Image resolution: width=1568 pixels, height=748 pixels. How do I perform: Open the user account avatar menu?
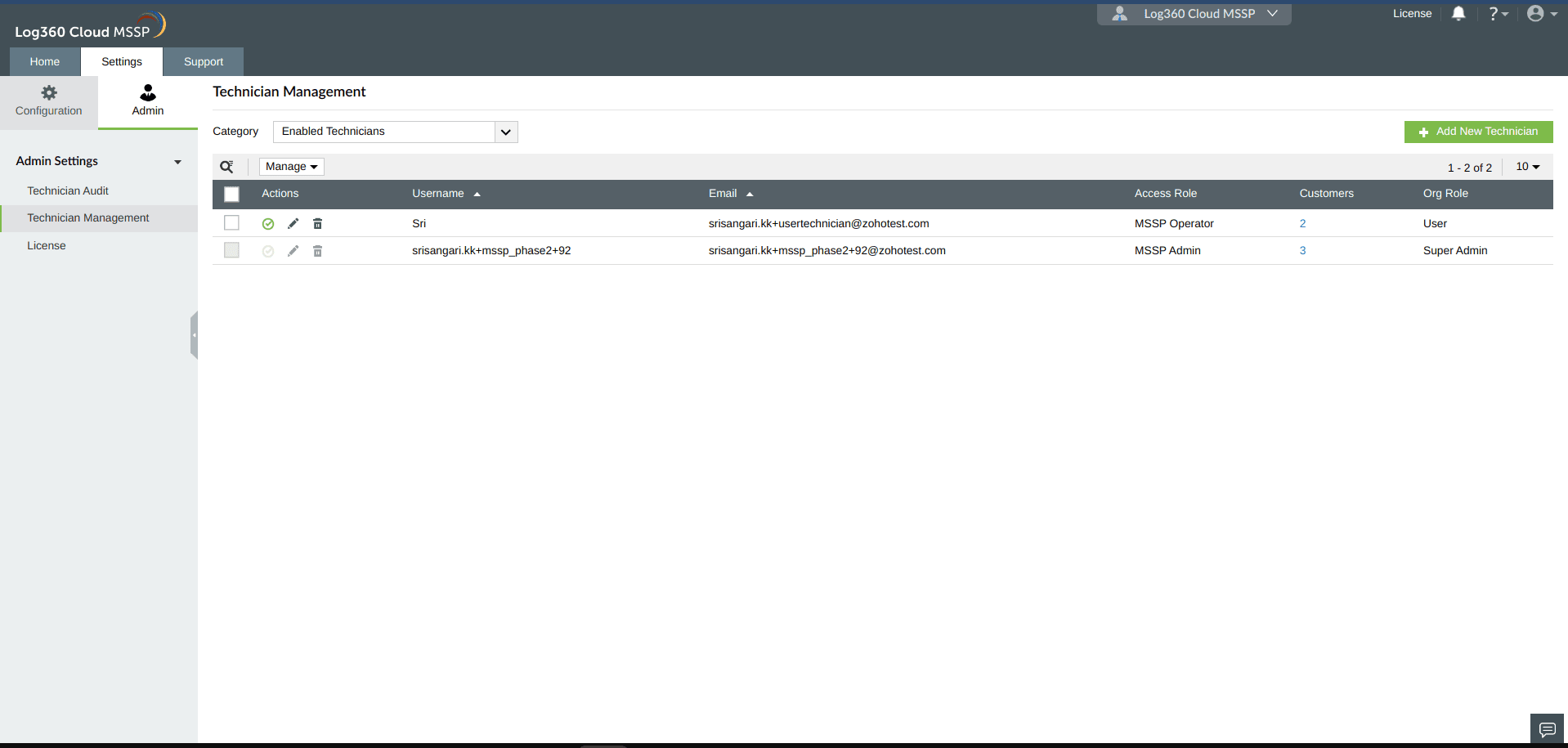(x=1542, y=13)
